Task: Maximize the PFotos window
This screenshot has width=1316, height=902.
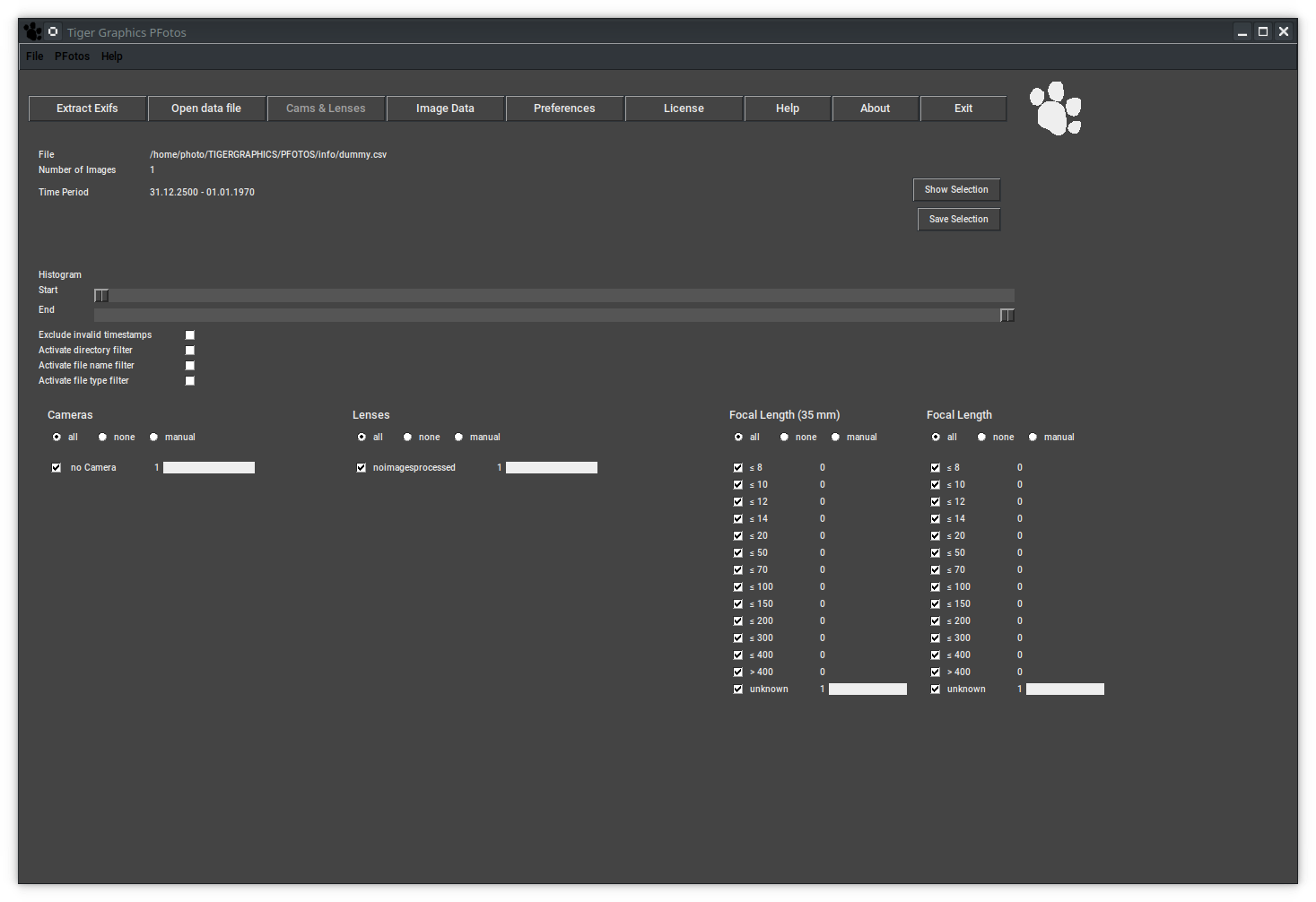Action: click(1263, 31)
